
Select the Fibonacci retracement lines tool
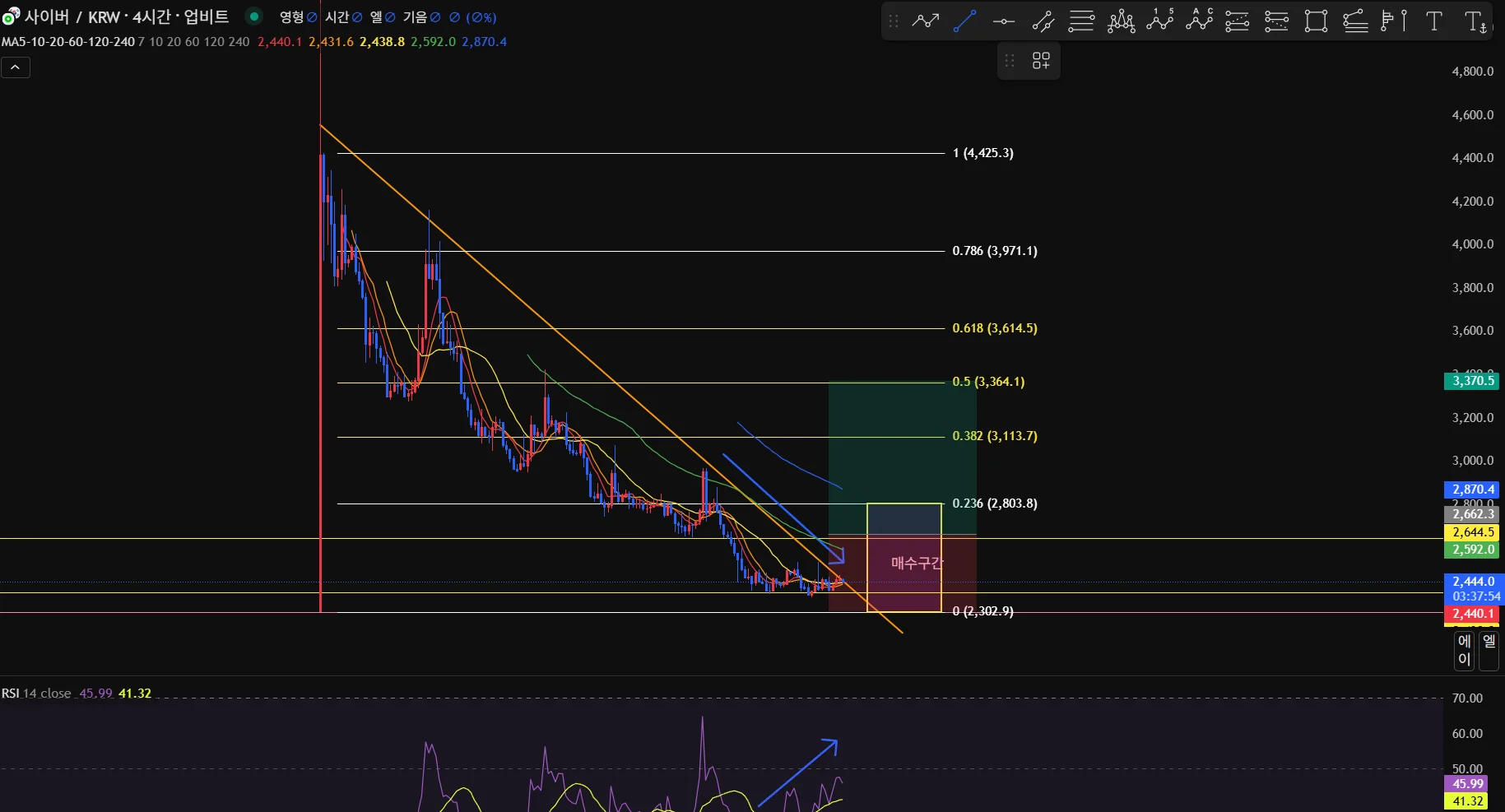click(1081, 21)
